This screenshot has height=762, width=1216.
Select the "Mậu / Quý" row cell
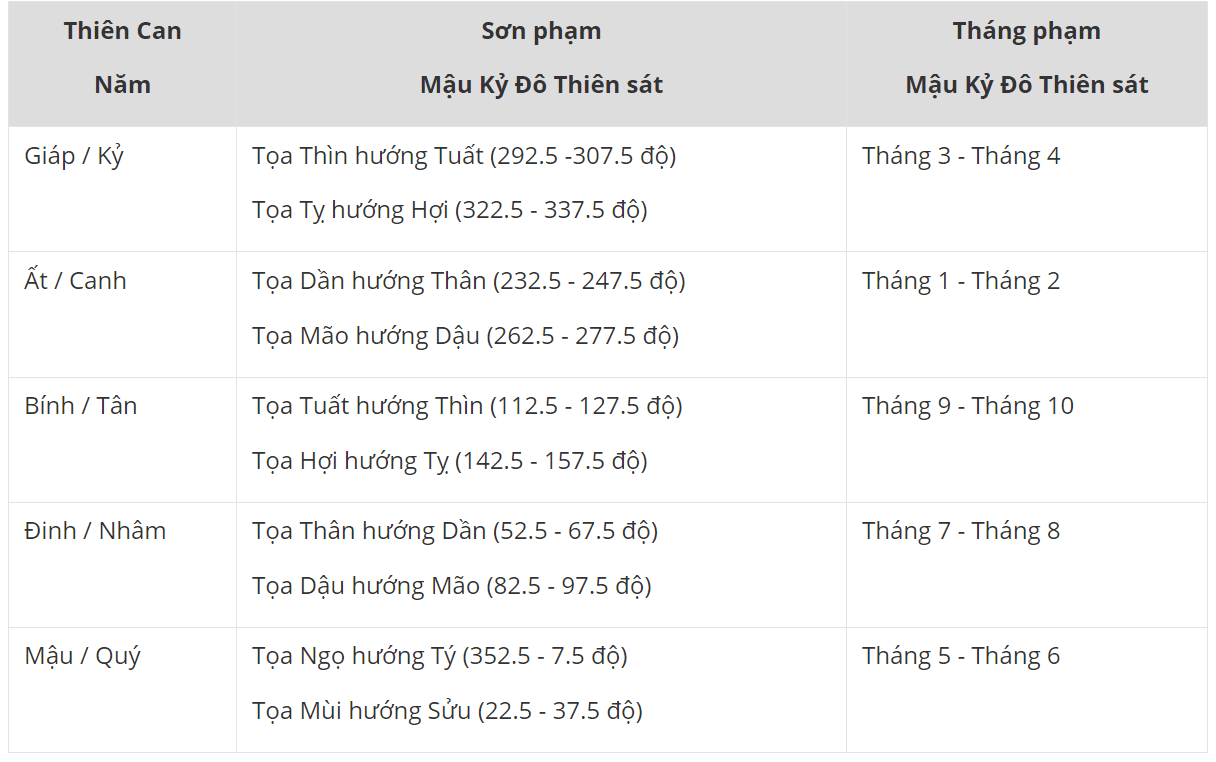pos(83,656)
